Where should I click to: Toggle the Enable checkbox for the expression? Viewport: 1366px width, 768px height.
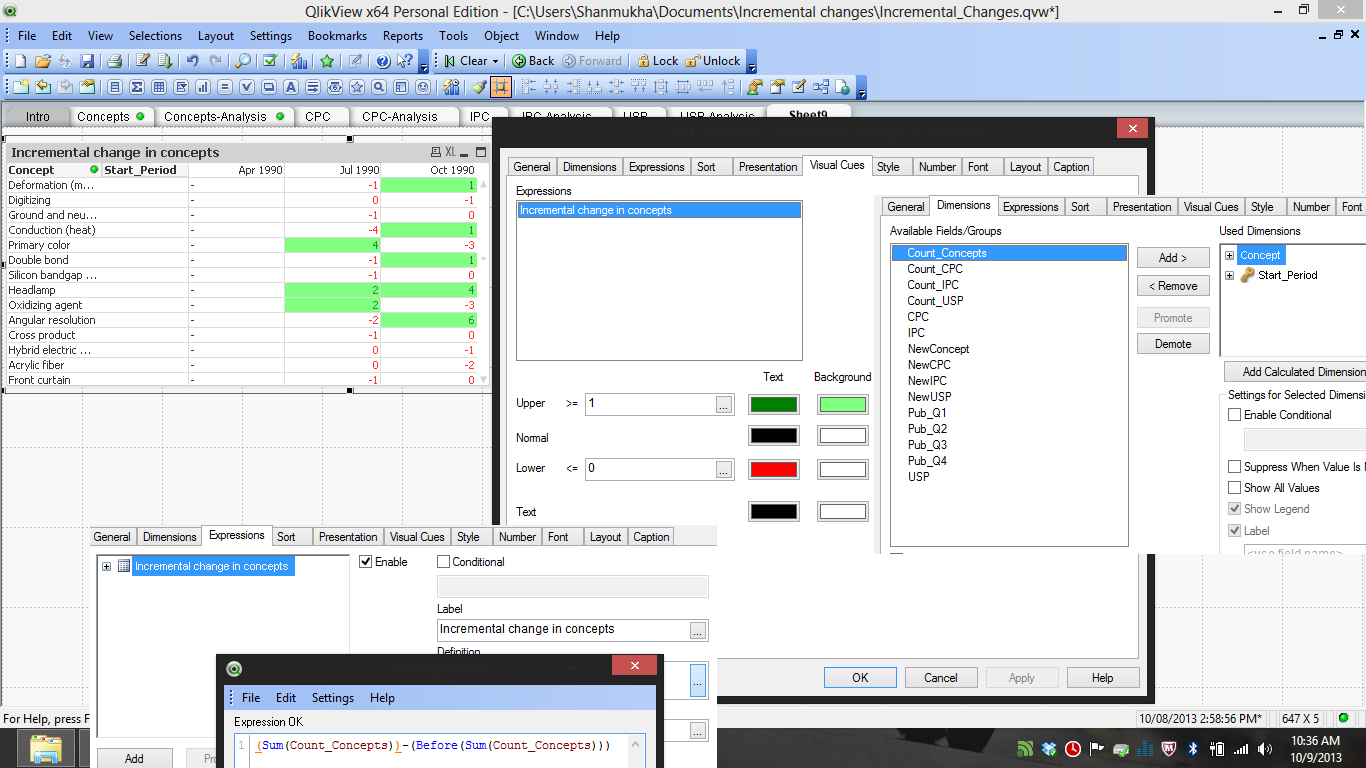[366, 562]
